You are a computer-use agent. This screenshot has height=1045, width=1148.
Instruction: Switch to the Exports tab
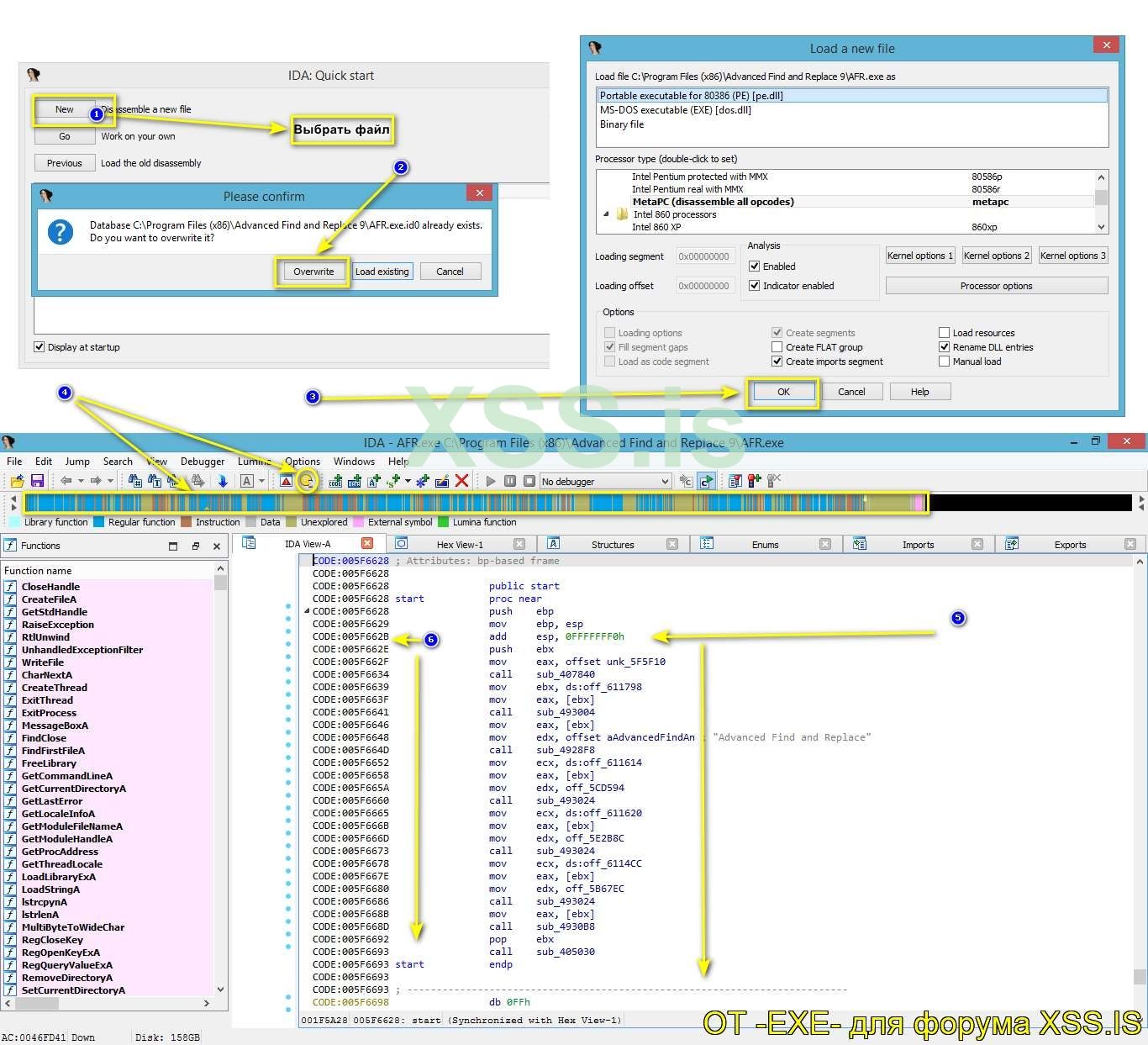[x=1070, y=544]
